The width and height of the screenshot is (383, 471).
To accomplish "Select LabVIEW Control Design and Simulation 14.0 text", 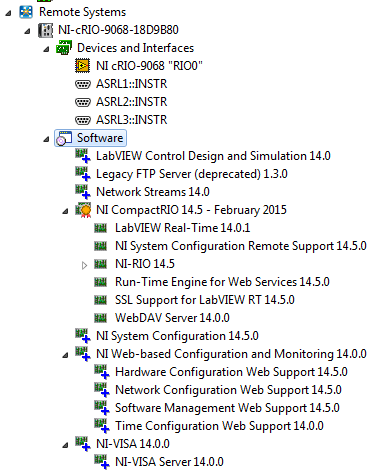I will click(x=213, y=156).
